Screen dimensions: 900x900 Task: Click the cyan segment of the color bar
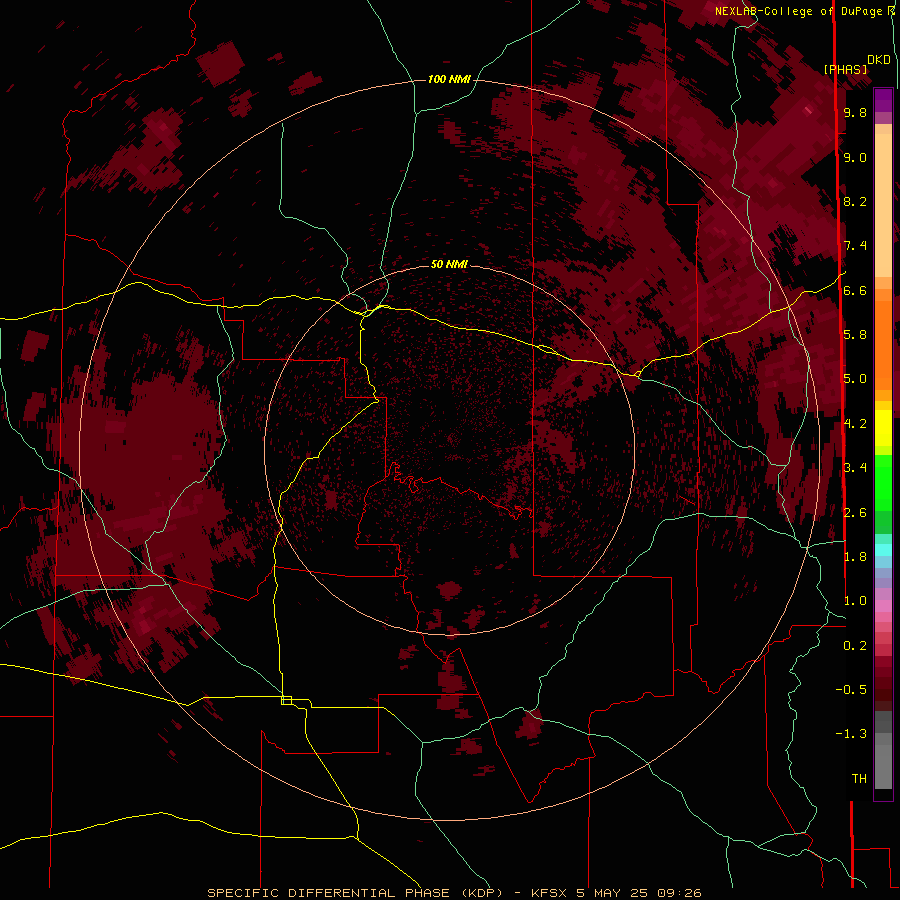(883, 549)
